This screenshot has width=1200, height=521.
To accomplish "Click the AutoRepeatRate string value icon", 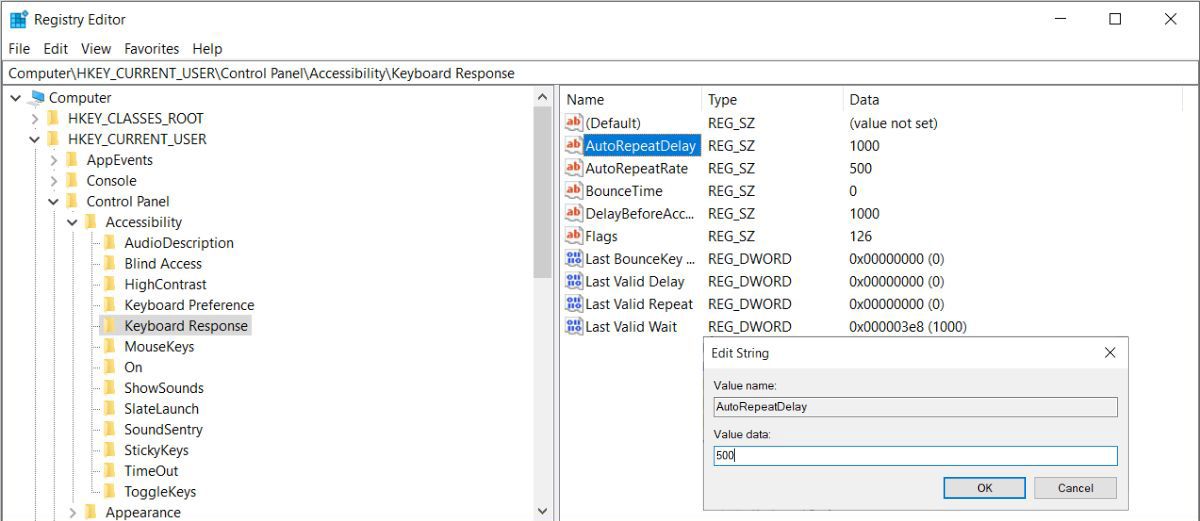I will pos(573,168).
